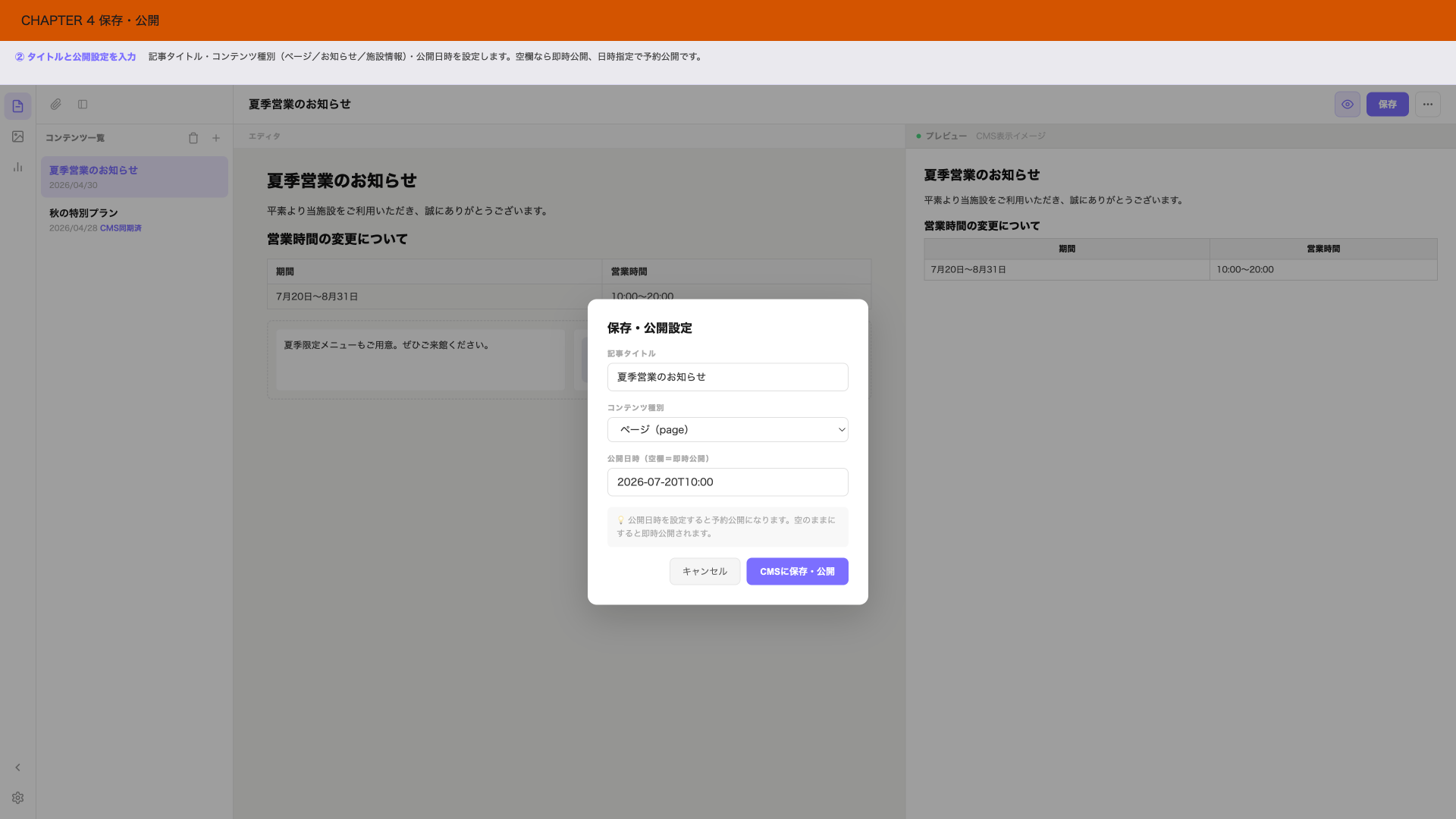Open the documents section in the sidebar
Viewport: 1456px width, 819px height.
point(17,106)
